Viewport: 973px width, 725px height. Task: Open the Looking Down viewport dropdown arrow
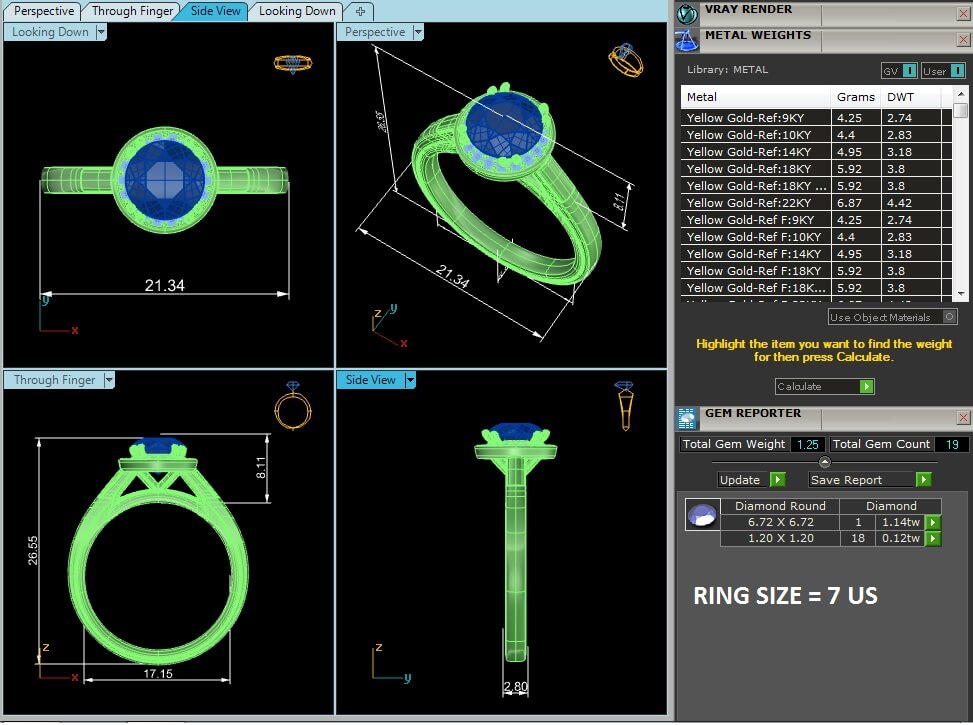[x=101, y=32]
